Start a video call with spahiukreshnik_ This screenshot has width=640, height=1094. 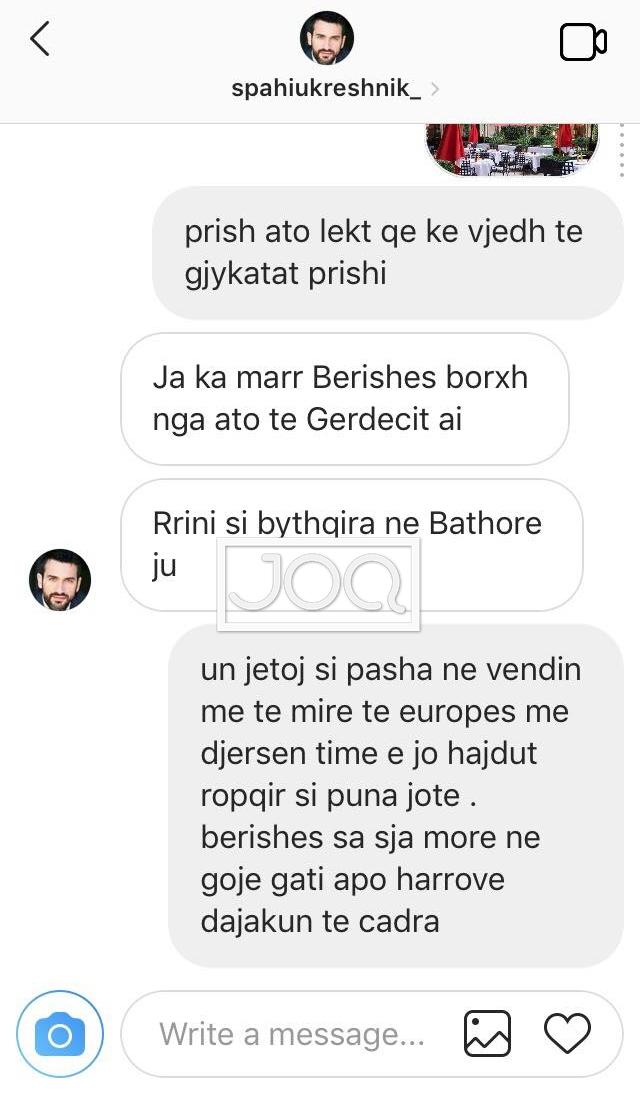click(x=583, y=43)
